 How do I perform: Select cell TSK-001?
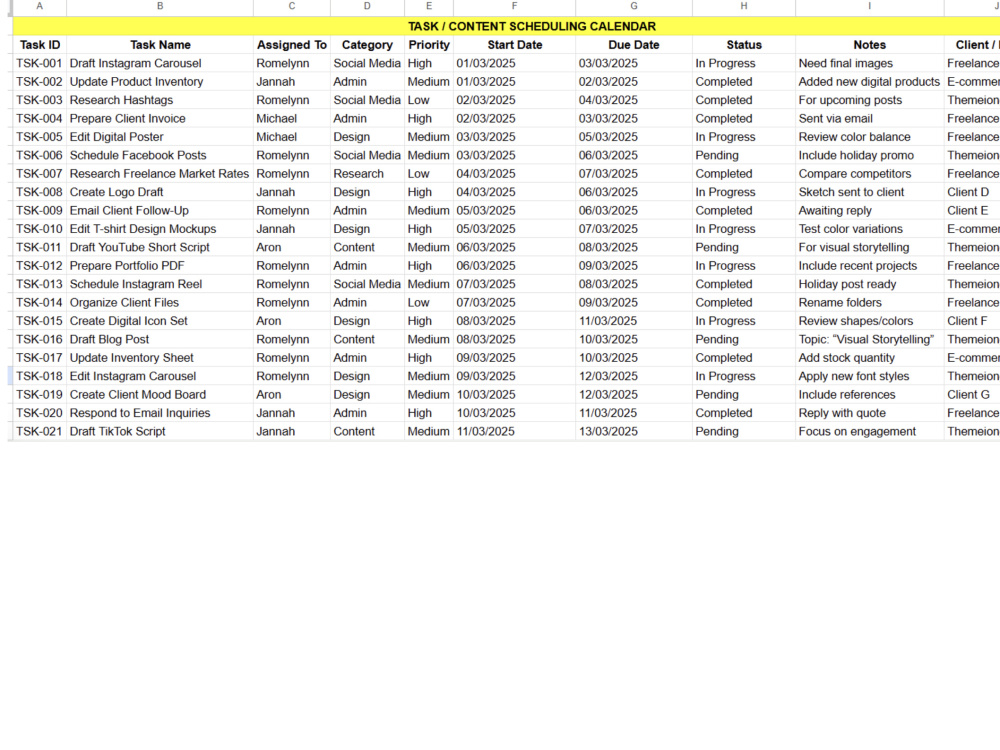(x=40, y=63)
